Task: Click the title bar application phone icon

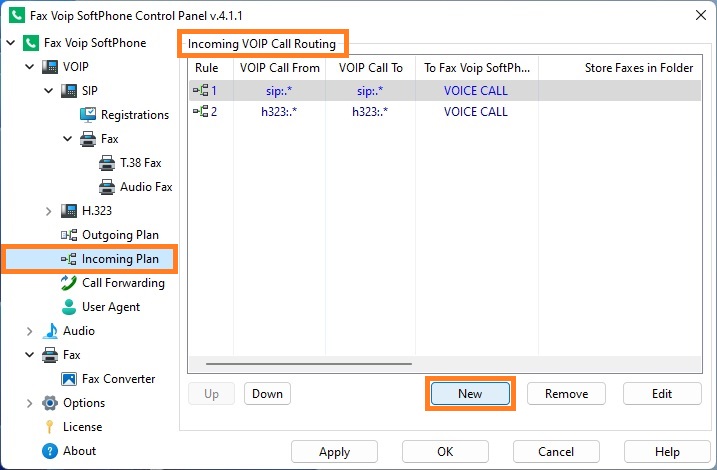Action: point(17,15)
